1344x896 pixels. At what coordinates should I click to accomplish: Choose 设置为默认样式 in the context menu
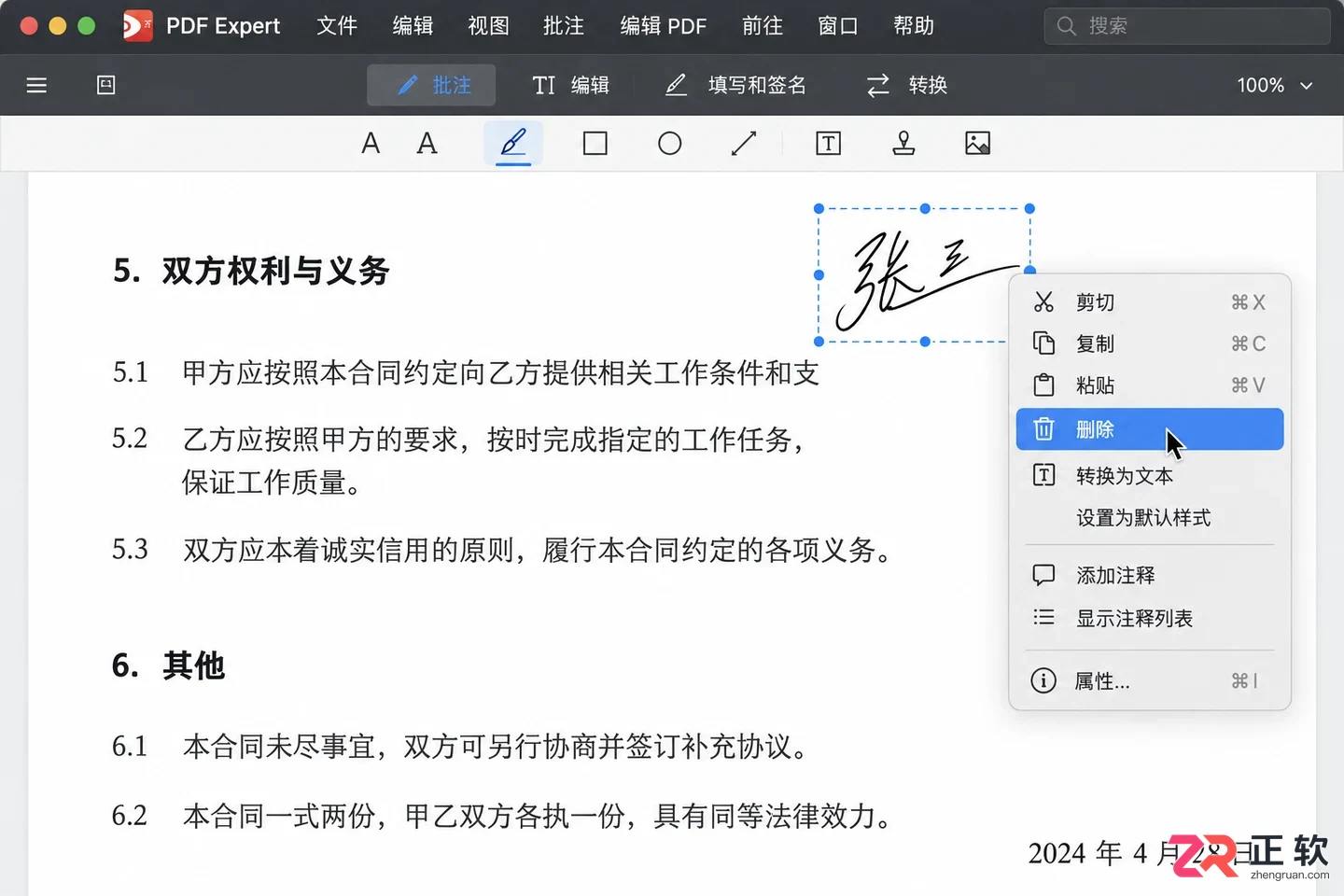[x=1150, y=518]
